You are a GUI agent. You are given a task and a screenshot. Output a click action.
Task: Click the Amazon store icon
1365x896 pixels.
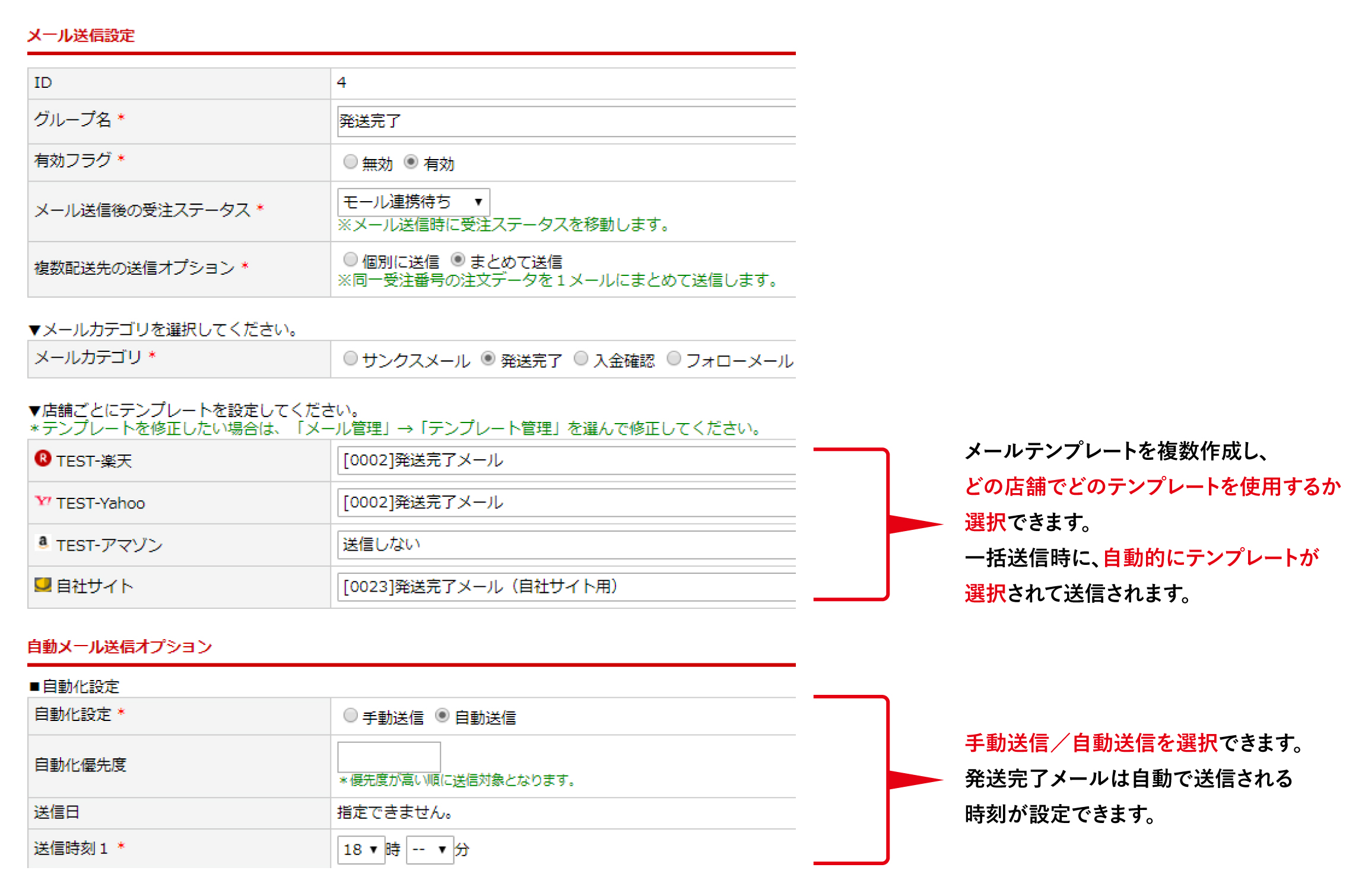pos(43,542)
